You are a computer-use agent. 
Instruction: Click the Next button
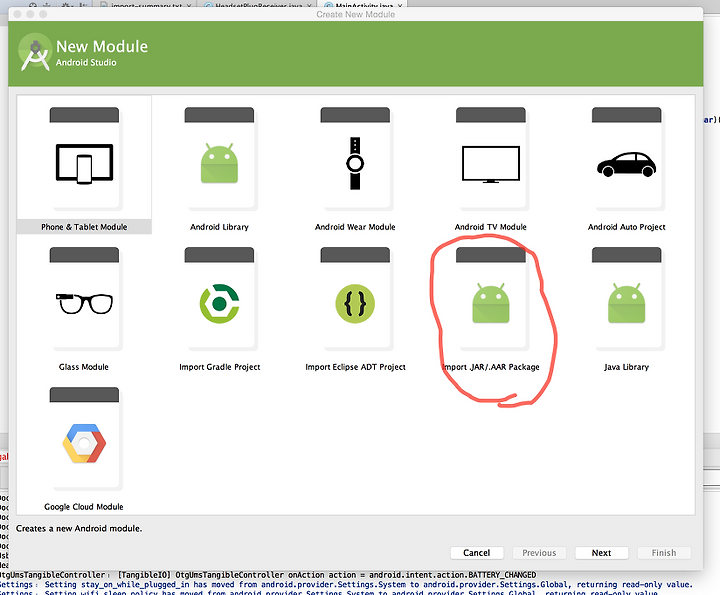(602, 553)
